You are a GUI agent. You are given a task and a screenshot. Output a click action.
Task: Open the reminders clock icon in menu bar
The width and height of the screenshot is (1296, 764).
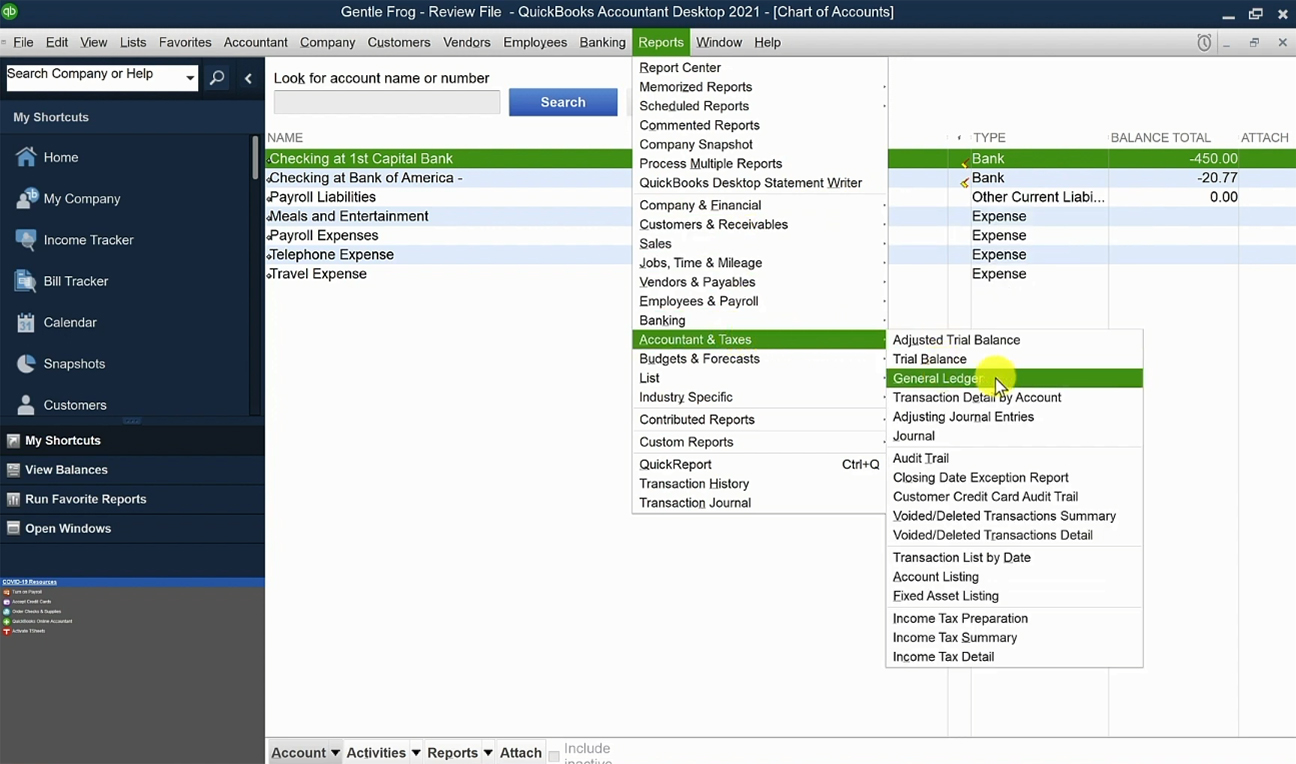[x=1204, y=43]
